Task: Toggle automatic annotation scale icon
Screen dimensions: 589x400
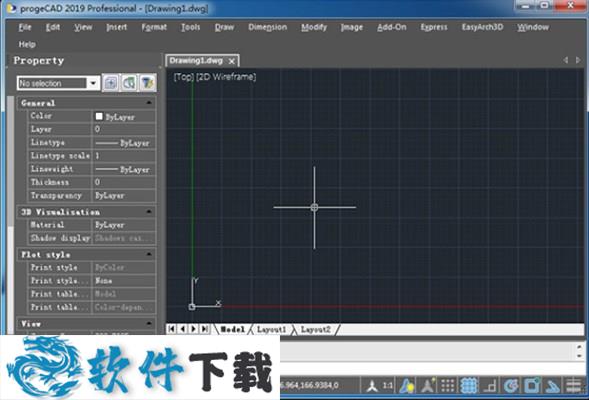Action: 428,386
